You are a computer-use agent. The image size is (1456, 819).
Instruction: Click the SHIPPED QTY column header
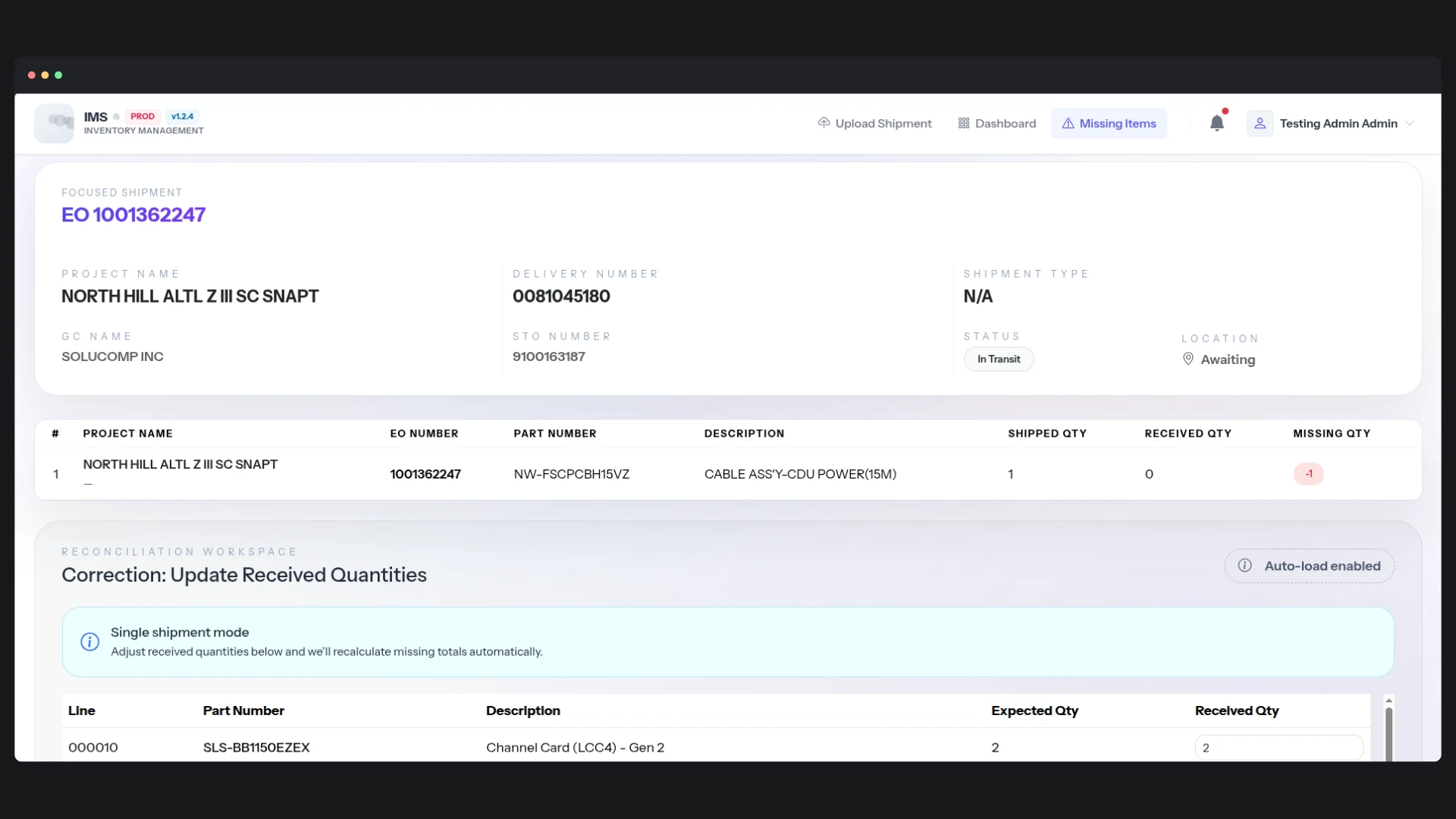(x=1046, y=434)
